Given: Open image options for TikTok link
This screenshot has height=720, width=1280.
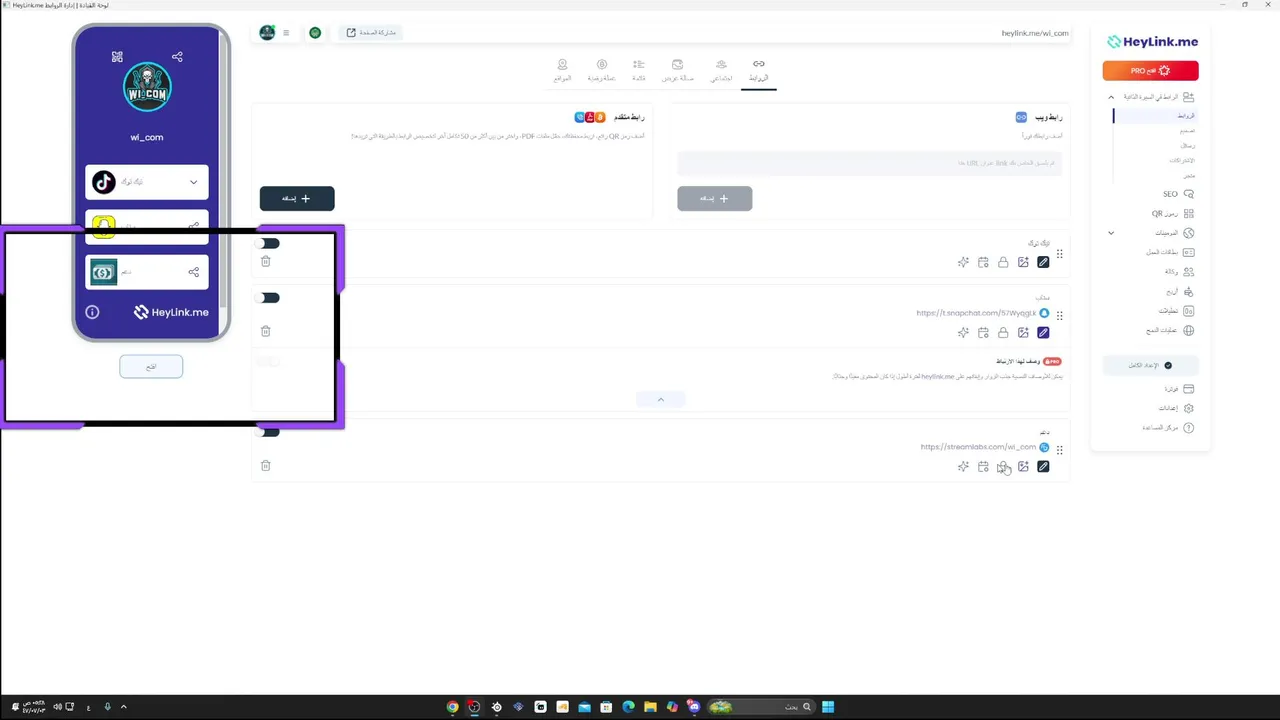Looking at the screenshot, I should coord(1023,262).
